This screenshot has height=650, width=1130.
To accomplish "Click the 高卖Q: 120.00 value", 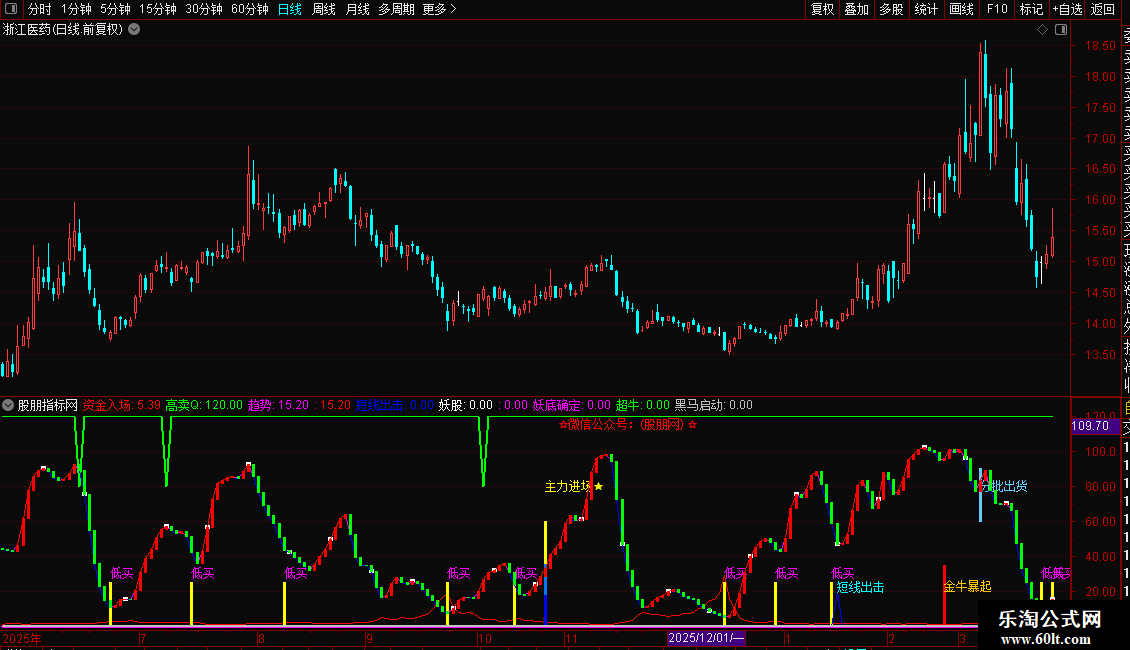I will 204,405.
